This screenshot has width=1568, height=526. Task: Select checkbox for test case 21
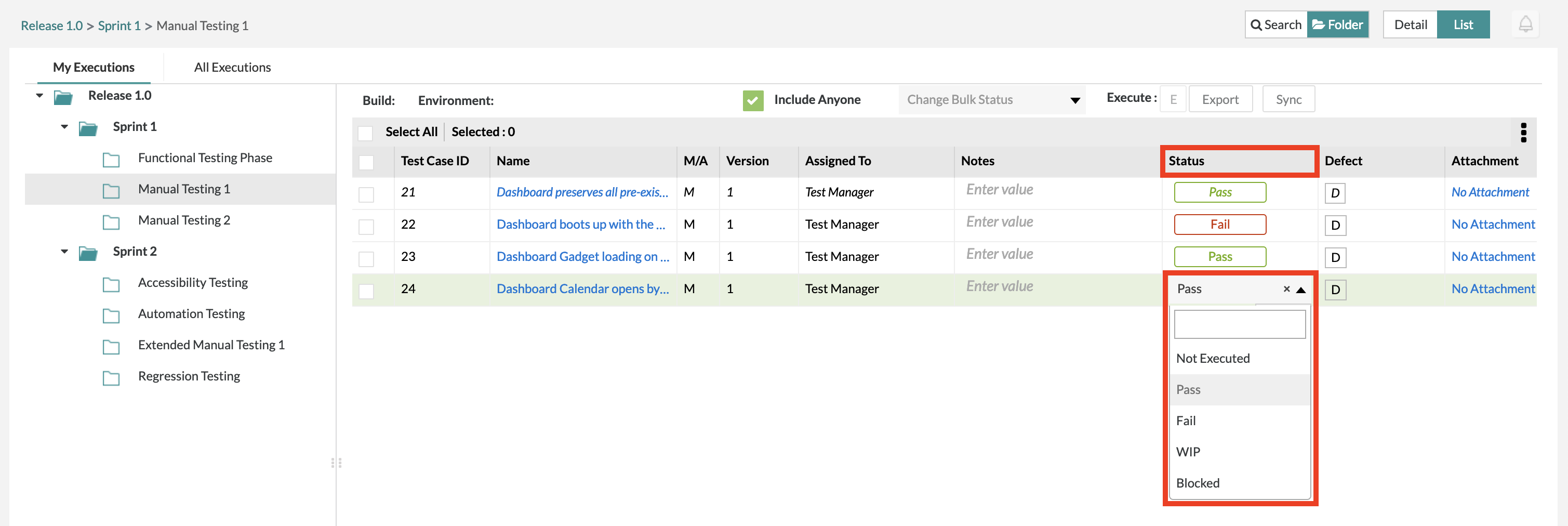pos(366,194)
